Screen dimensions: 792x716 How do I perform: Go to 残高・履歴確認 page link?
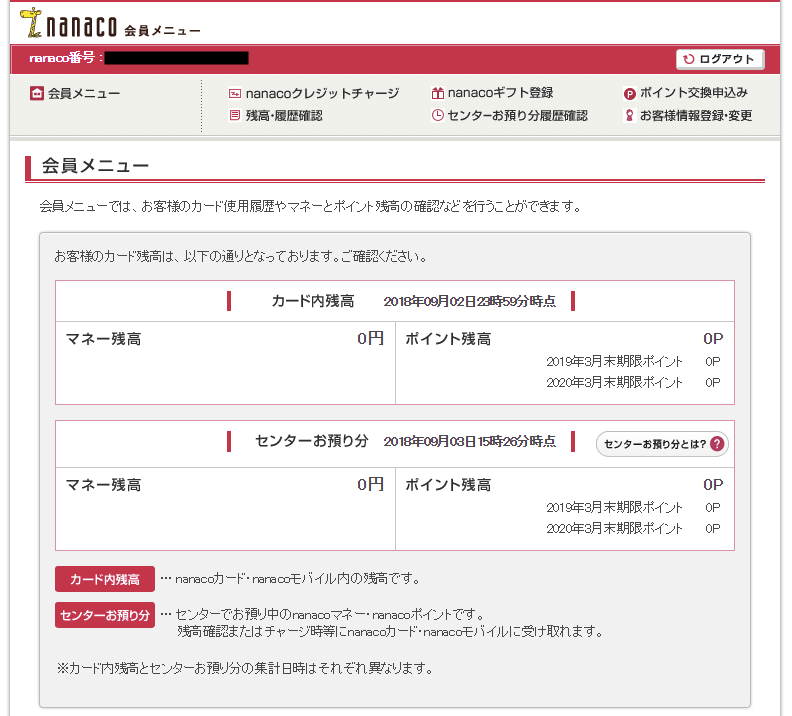pyautogui.click(x=284, y=116)
